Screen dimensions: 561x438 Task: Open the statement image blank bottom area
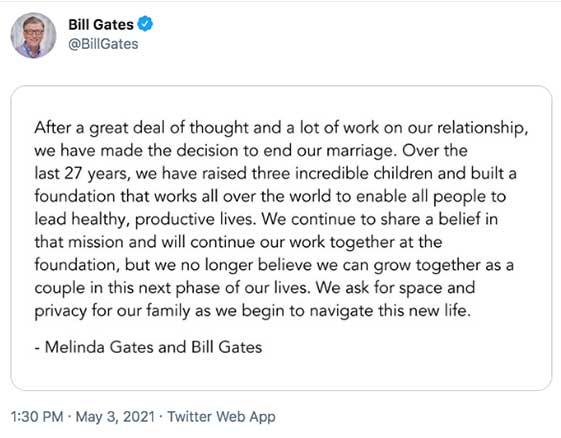pos(281,372)
